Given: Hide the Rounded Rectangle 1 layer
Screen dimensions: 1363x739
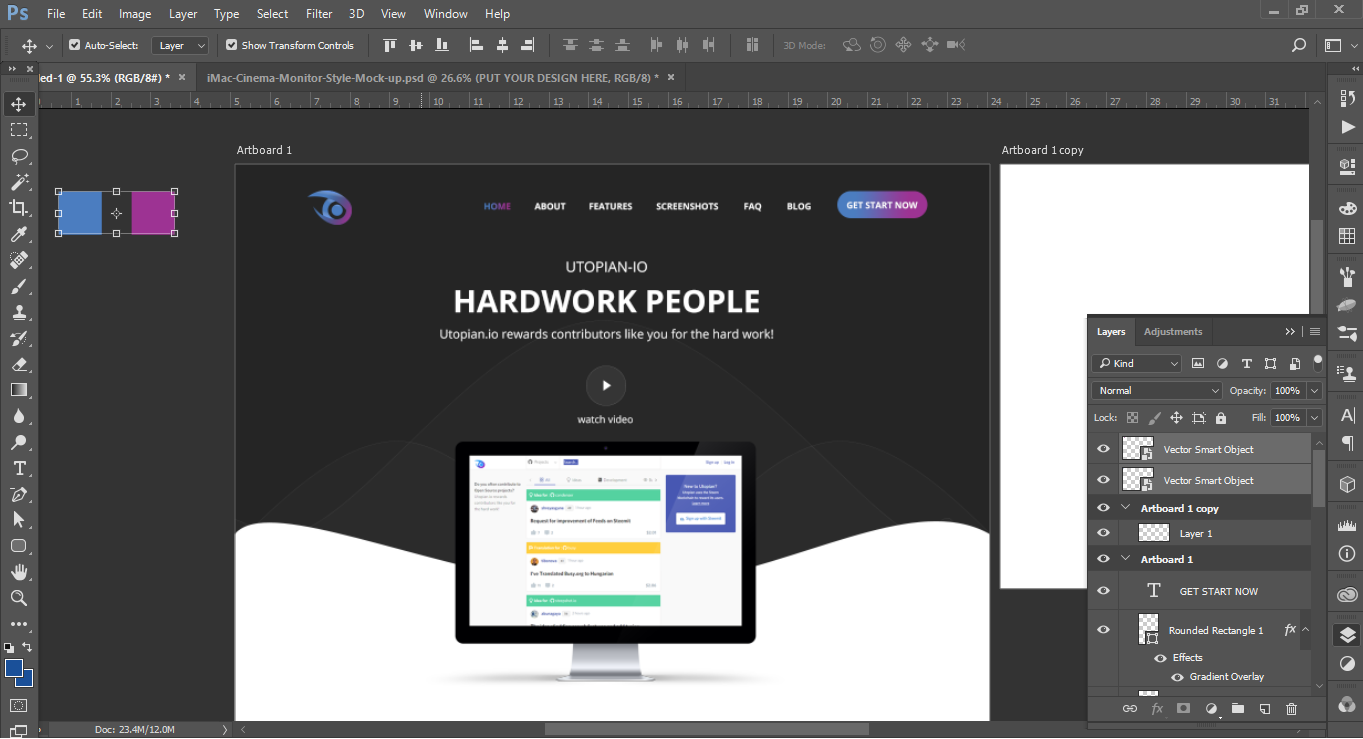Looking at the screenshot, I should (x=1103, y=630).
